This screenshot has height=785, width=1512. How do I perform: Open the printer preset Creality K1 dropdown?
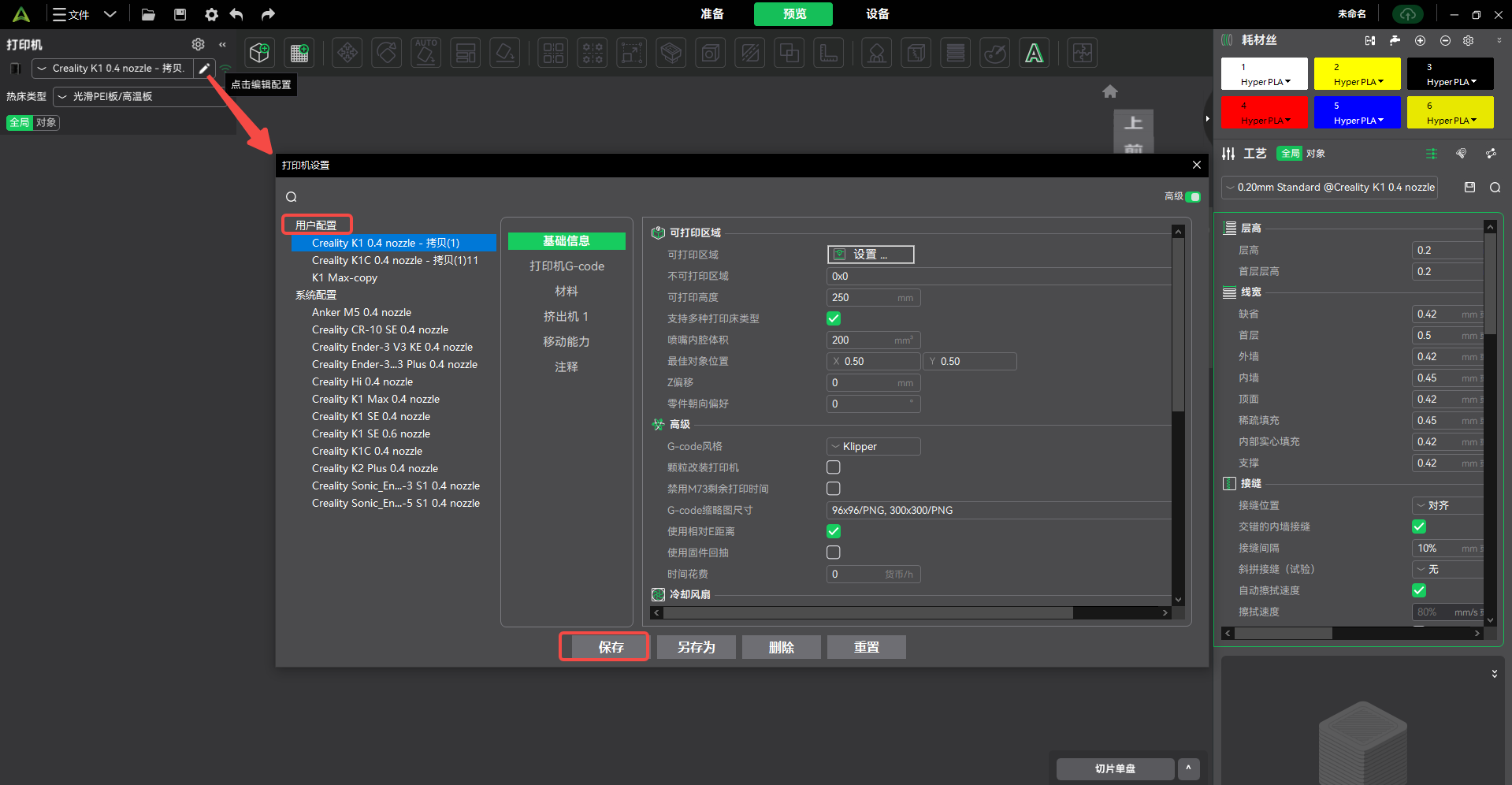click(112, 69)
